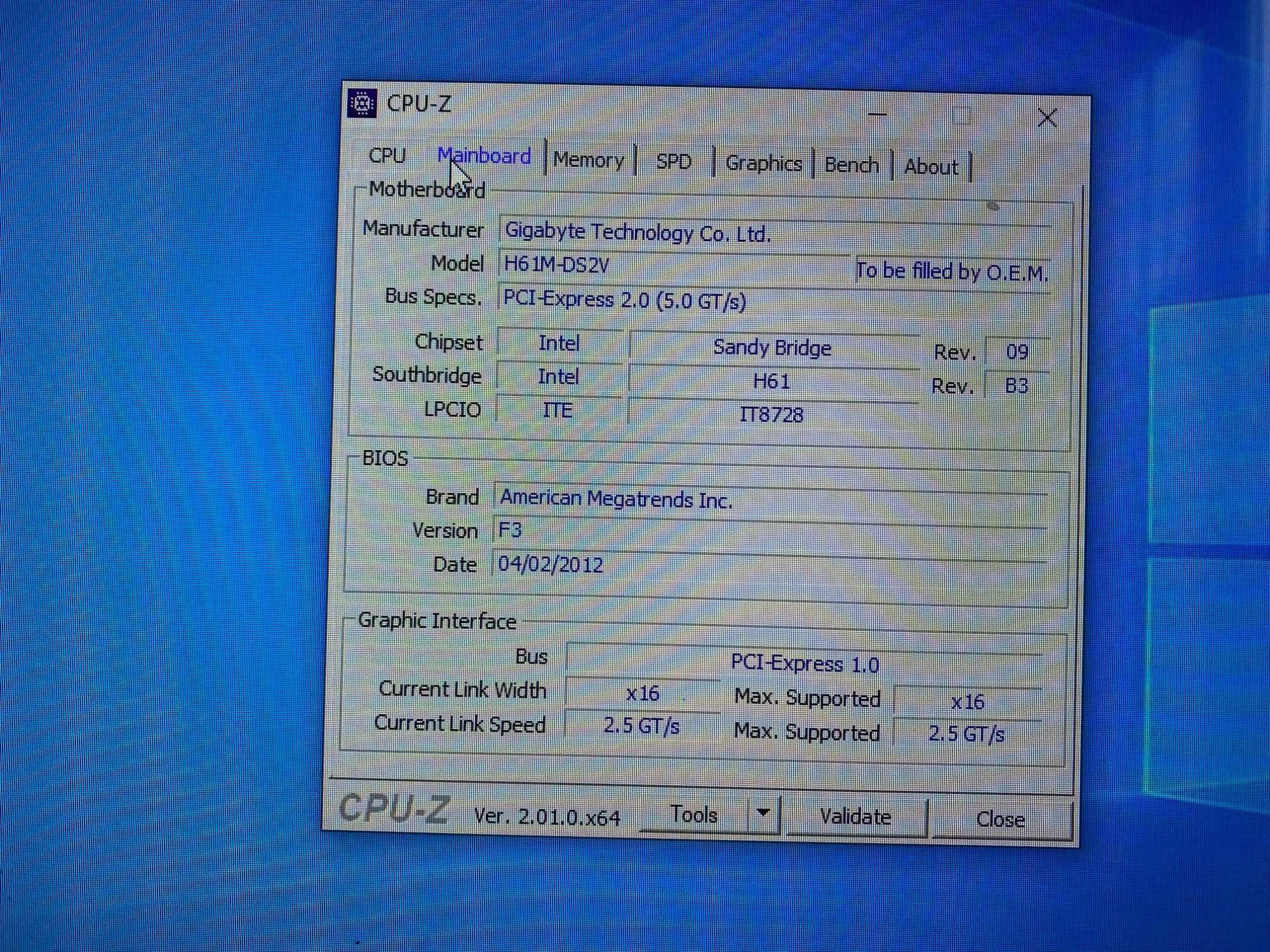Open the About tab
This screenshot has width=1270, height=952.
(931, 167)
